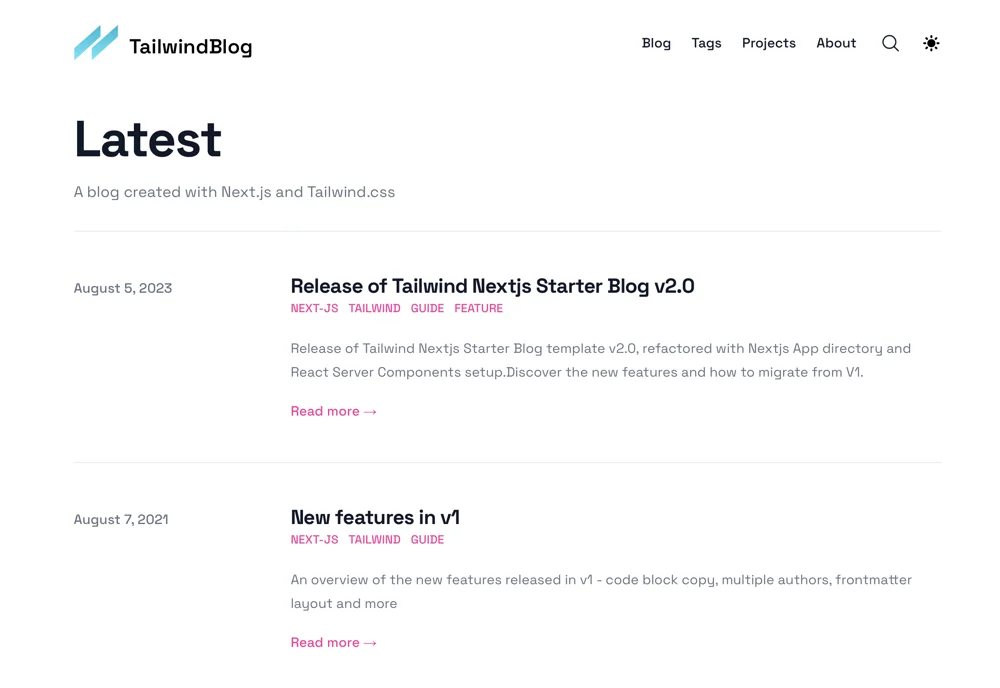The width and height of the screenshot is (1000, 688).
Task: Click Read more for New features in v1
Action: point(334,643)
